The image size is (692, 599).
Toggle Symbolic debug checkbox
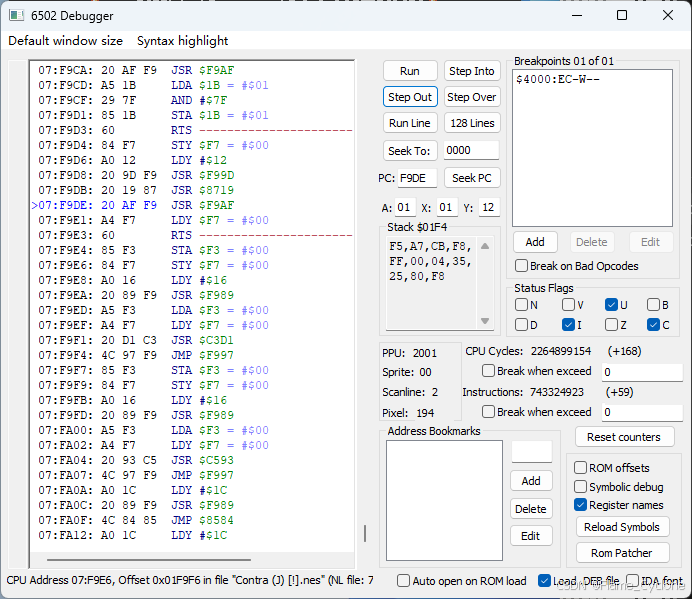[x=580, y=487]
